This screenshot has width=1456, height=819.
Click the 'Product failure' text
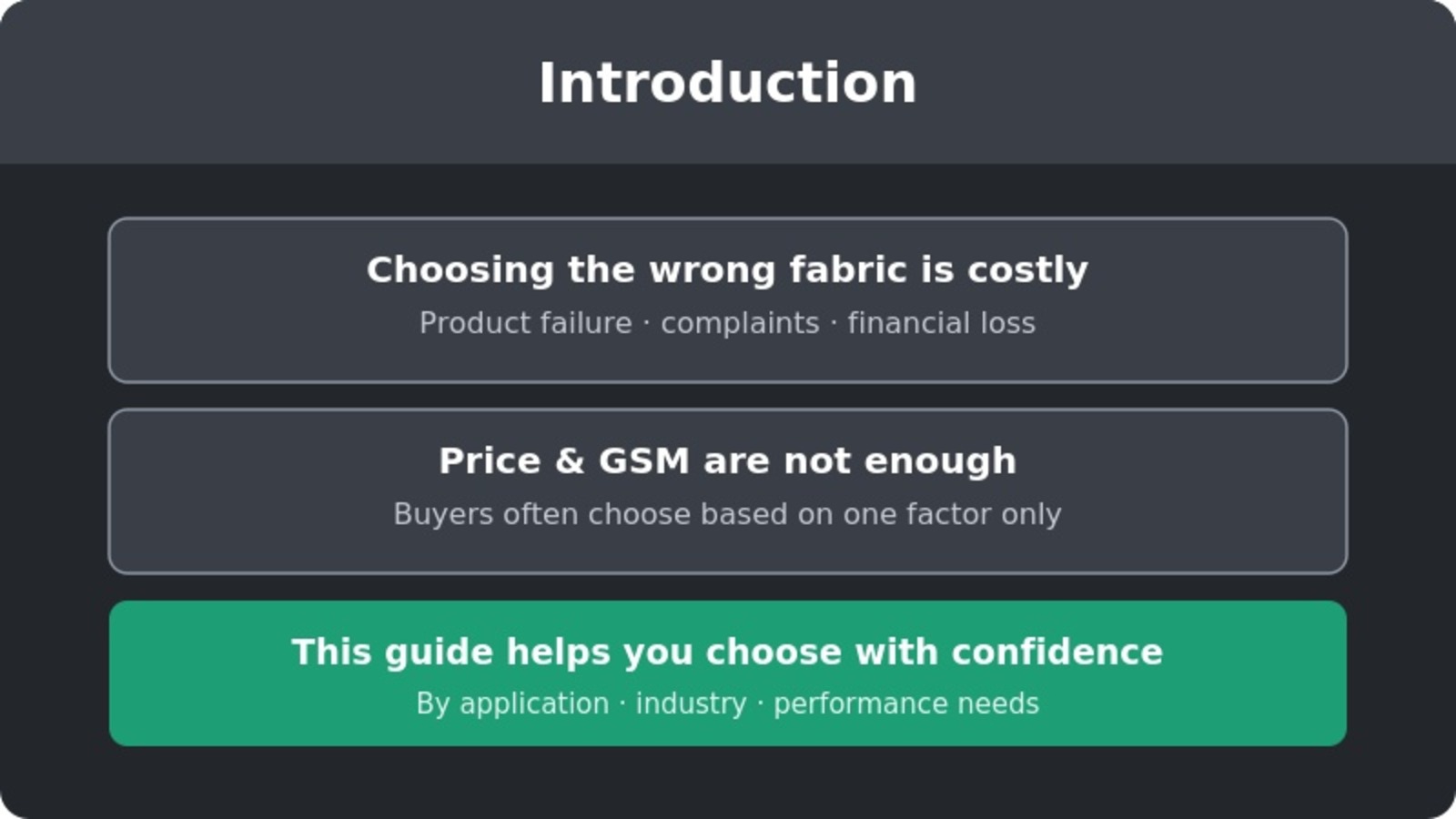[x=525, y=323]
